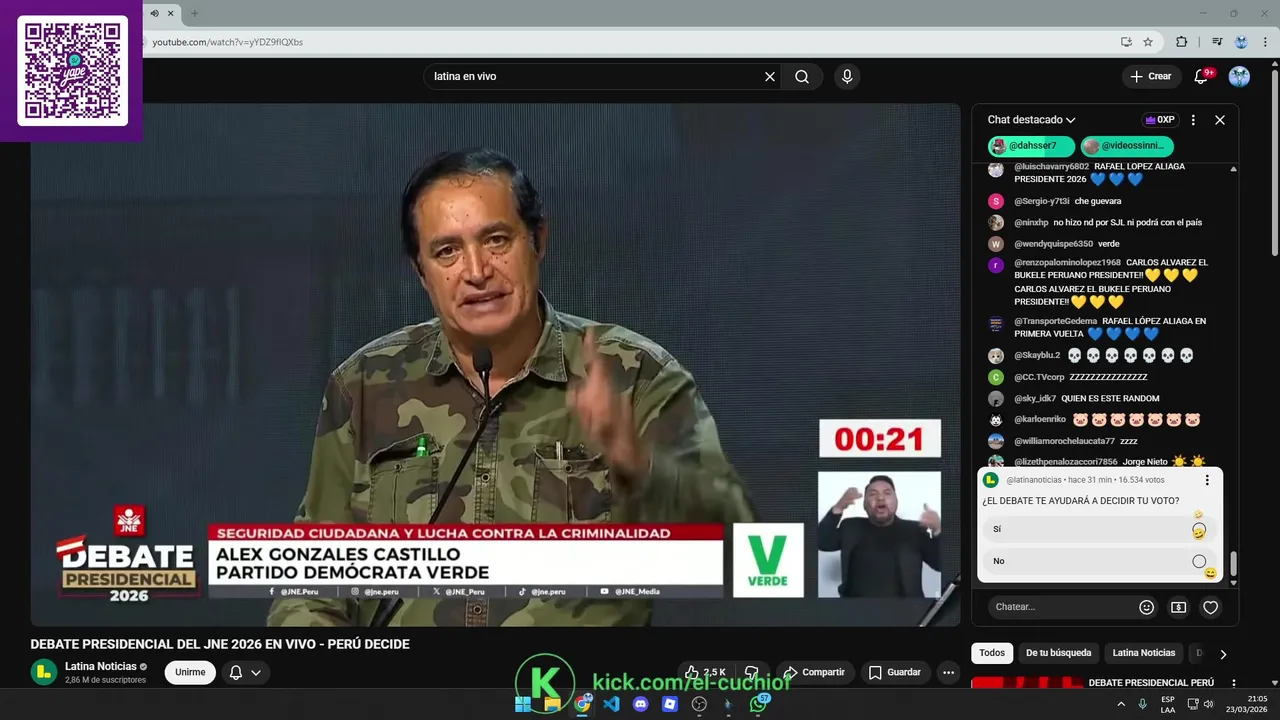
Task: Open Chrome three-dot menu
Action: 1265,42
